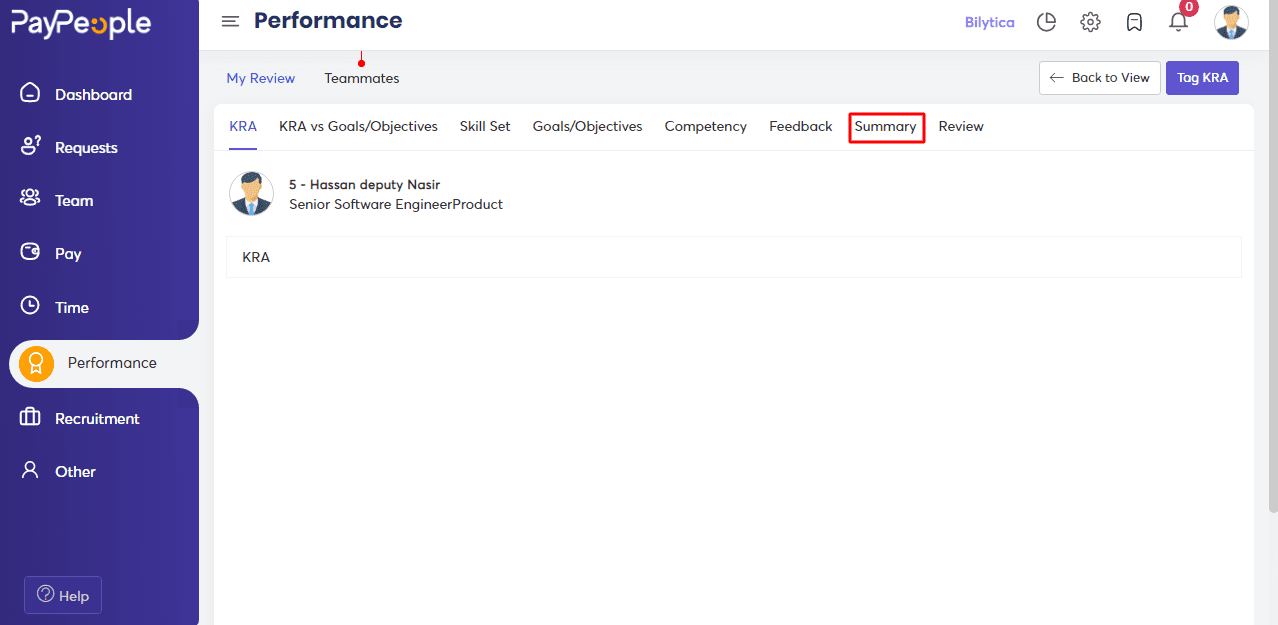
Task: Open the Summary tab
Action: tap(886, 126)
